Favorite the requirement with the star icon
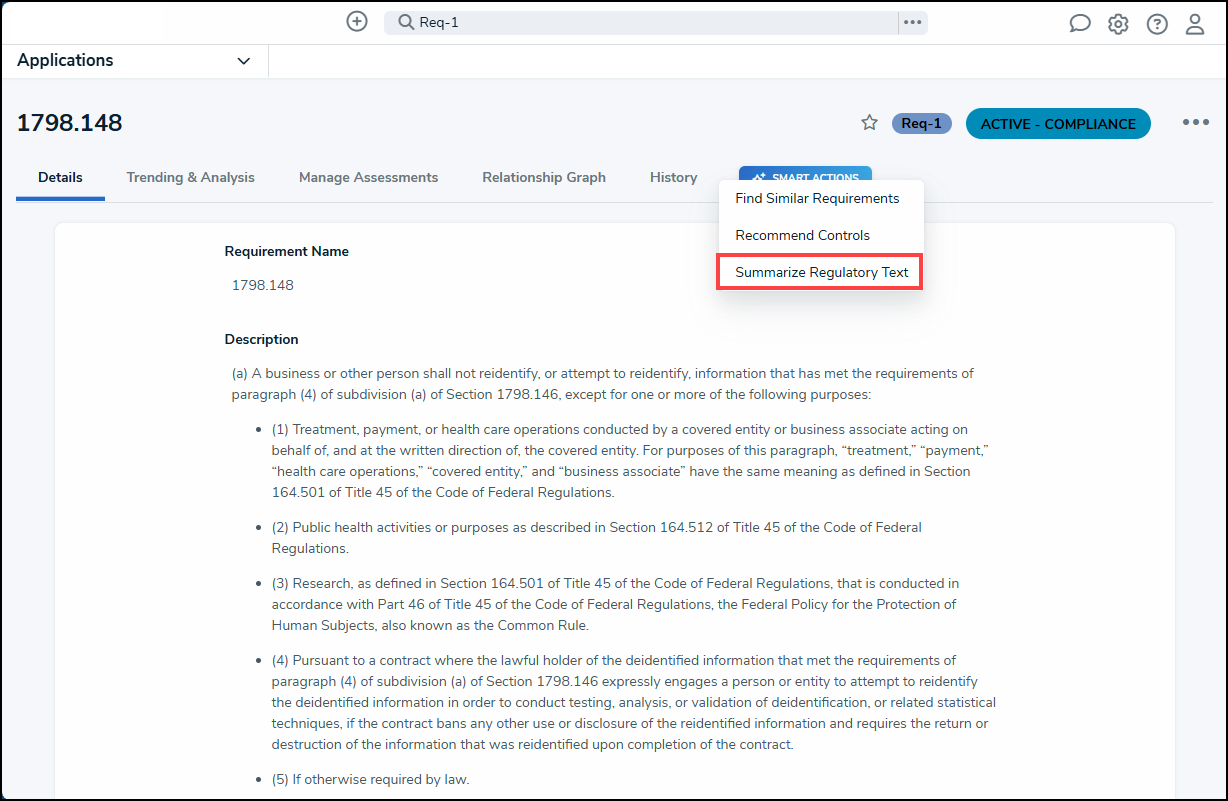Viewport: 1228px width, 801px height. 869,123
